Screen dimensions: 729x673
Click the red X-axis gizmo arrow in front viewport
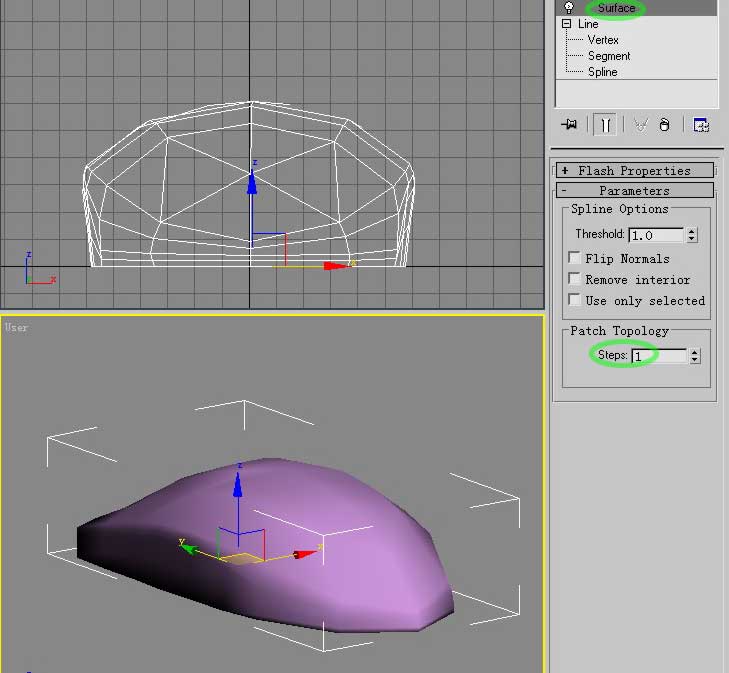[335, 265]
